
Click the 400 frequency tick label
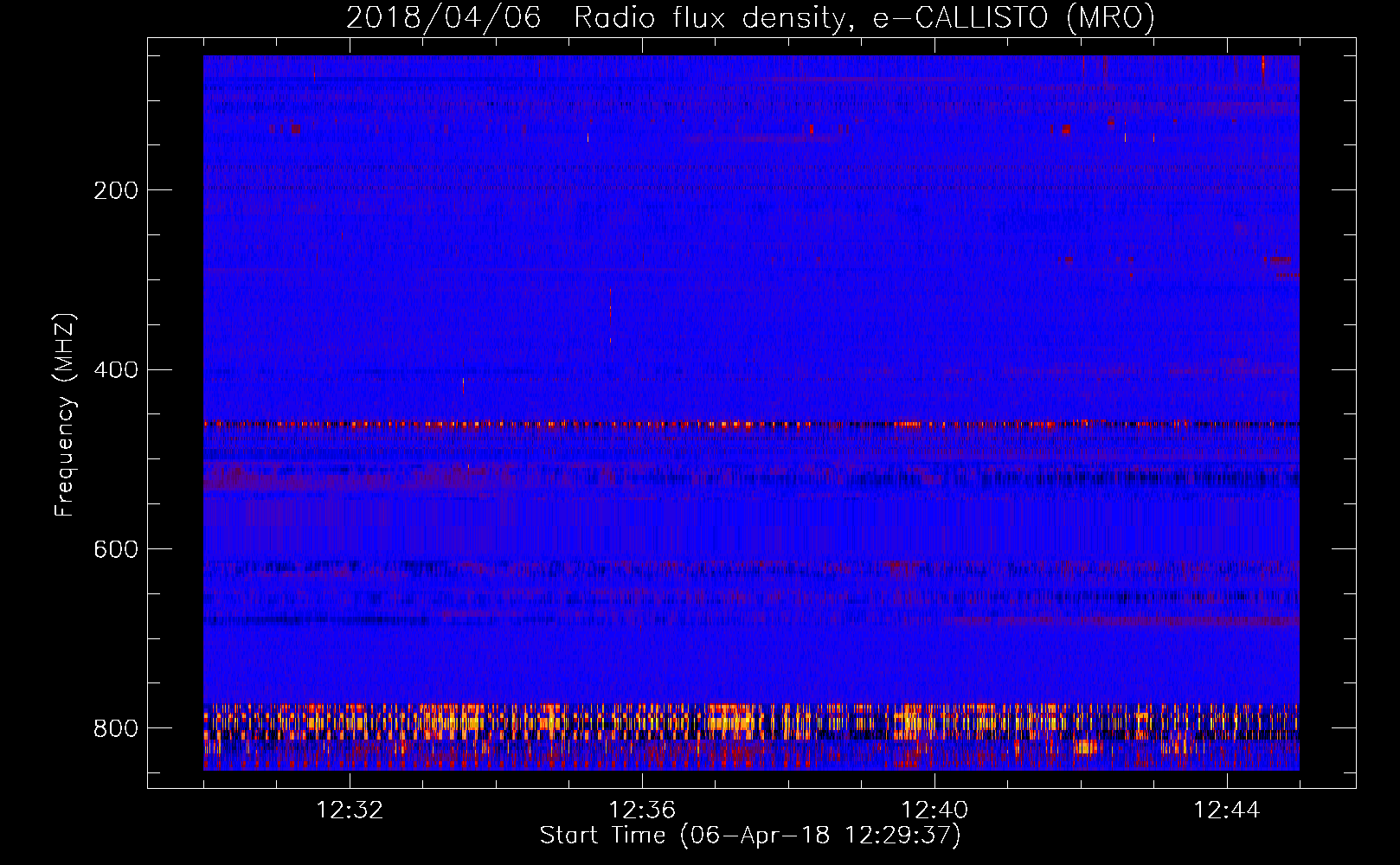(x=116, y=370)
